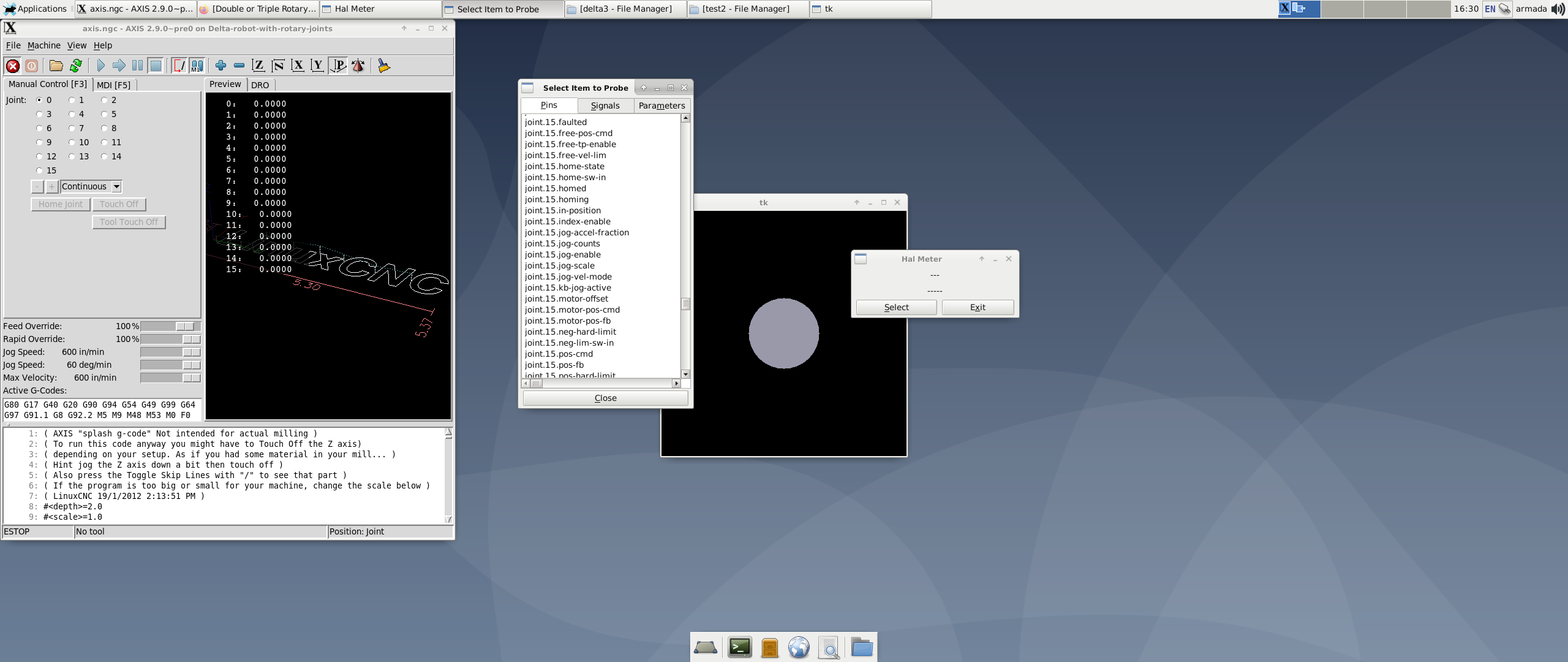Select joint 2 radio button
Viewport: 1568px width, 662px height.
[x=104, y=100]
